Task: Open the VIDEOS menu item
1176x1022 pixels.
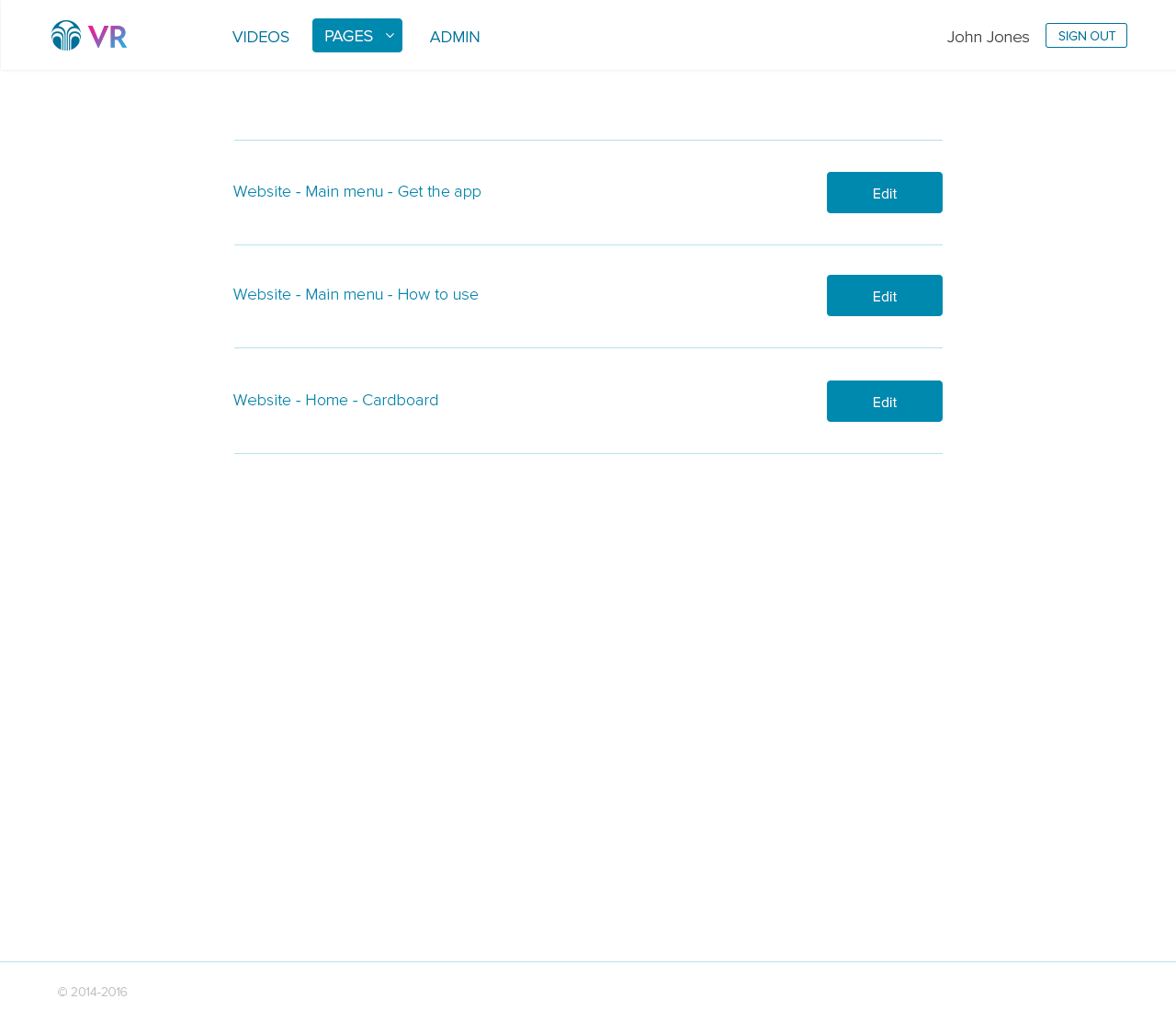Action: (260, 37)
